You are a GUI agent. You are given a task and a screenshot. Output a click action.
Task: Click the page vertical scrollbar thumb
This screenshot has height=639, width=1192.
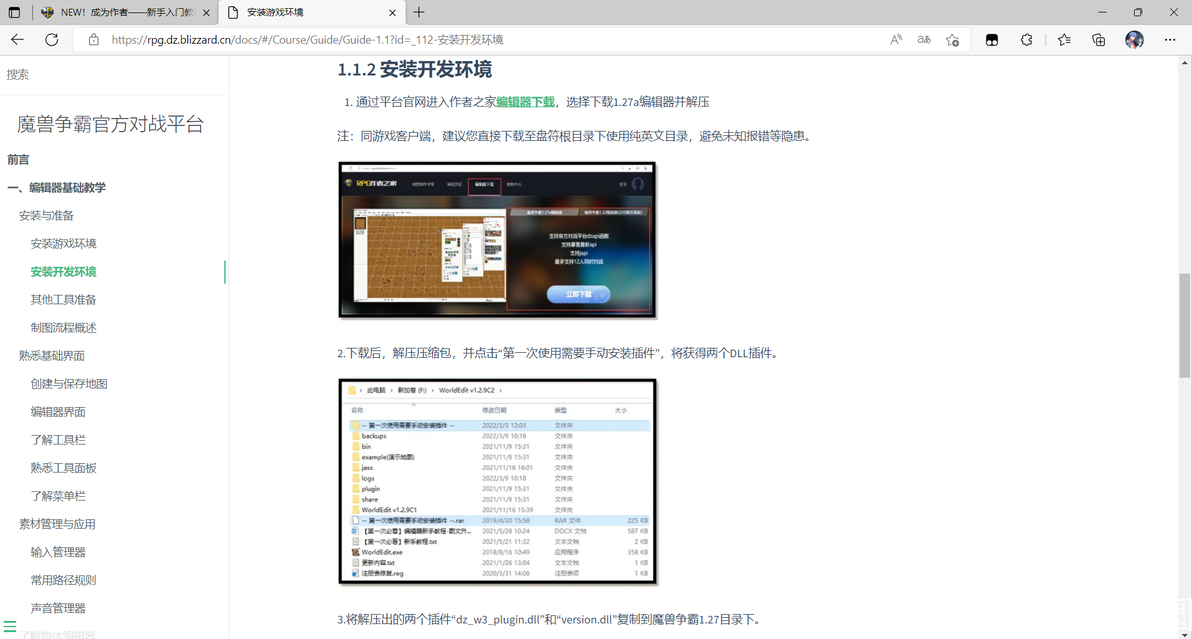pos(1184,325)
